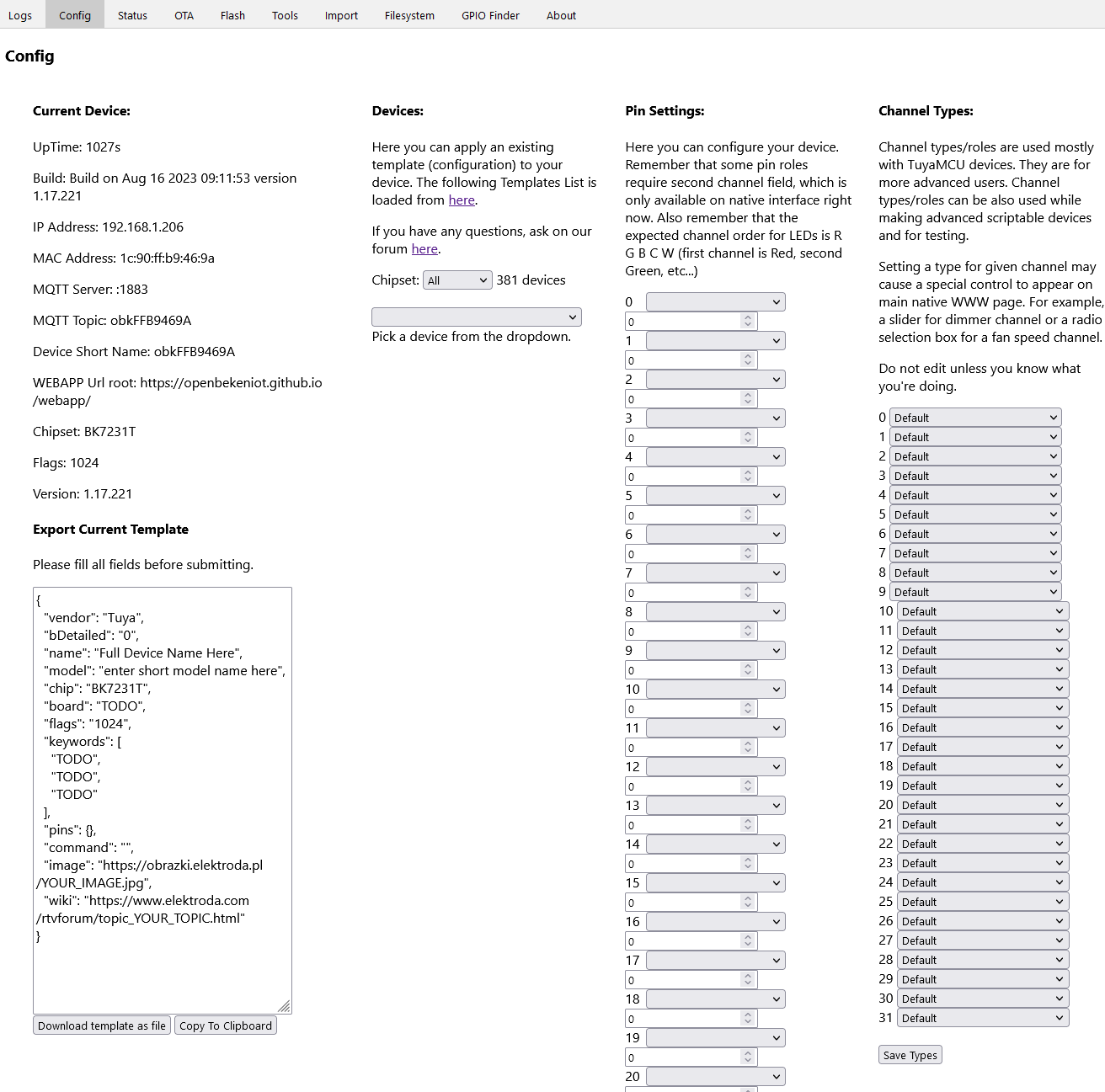Click inside the template JSON text area

(163, 800)
